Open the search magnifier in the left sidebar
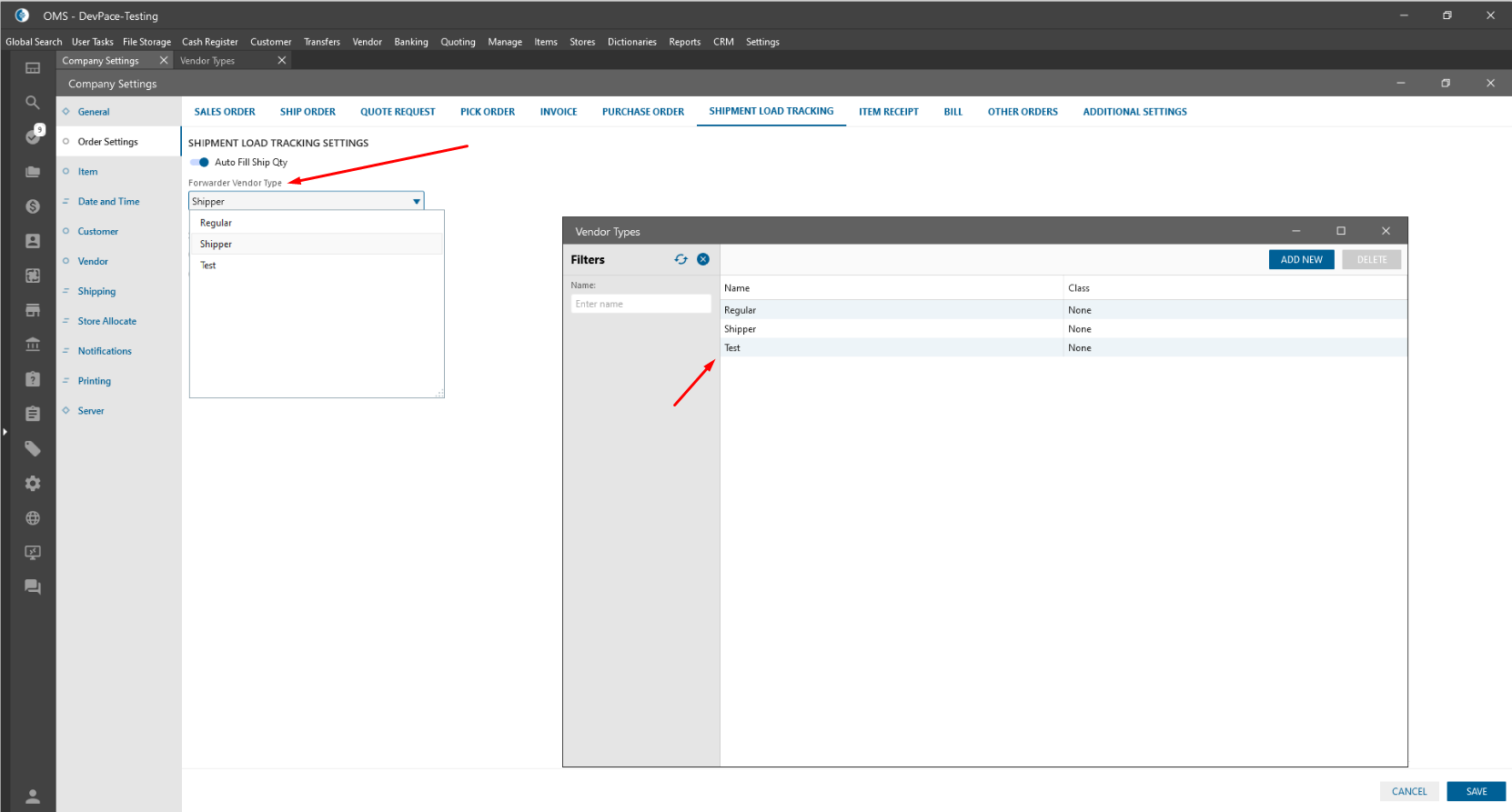Screen dimensions: 1512x812 coord(33,103)
